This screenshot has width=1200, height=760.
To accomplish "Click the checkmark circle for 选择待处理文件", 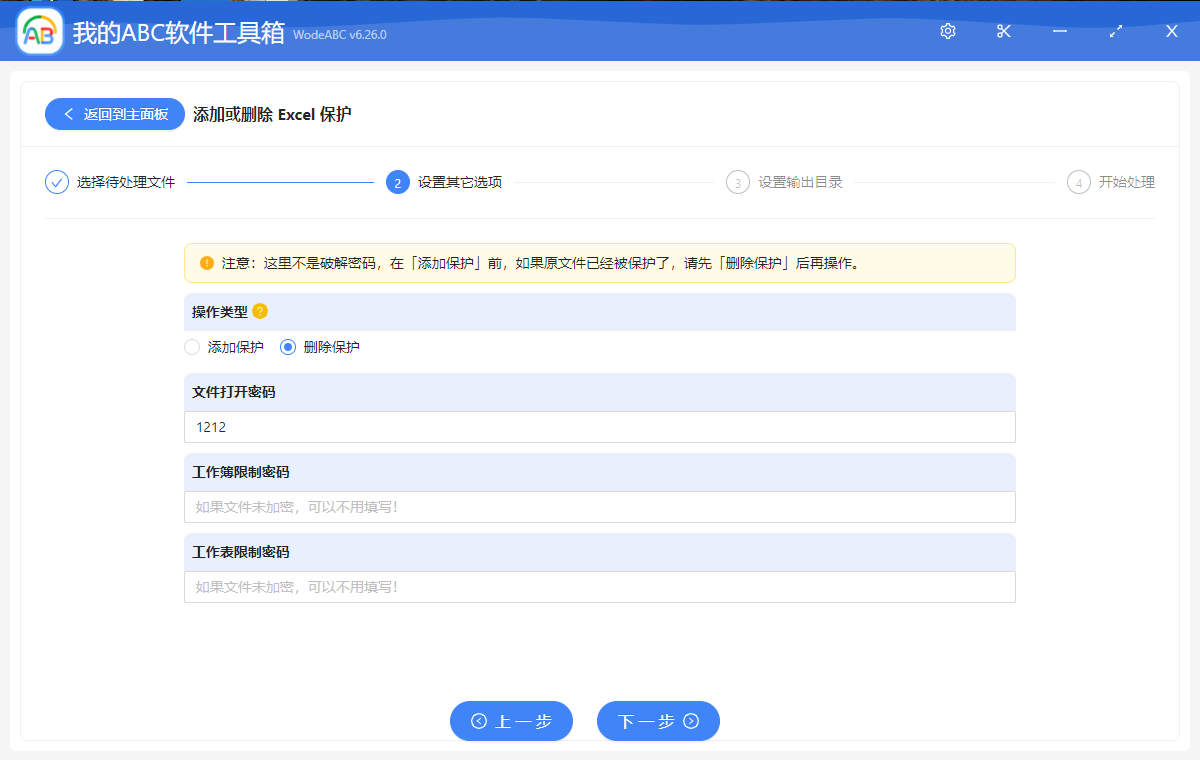I will (56, 182).
